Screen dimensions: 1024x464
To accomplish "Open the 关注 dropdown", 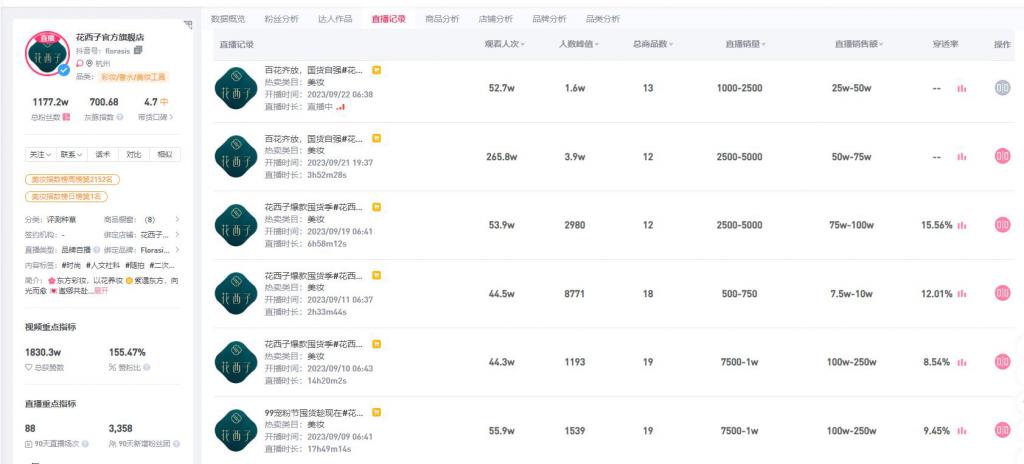I will 40,155.
